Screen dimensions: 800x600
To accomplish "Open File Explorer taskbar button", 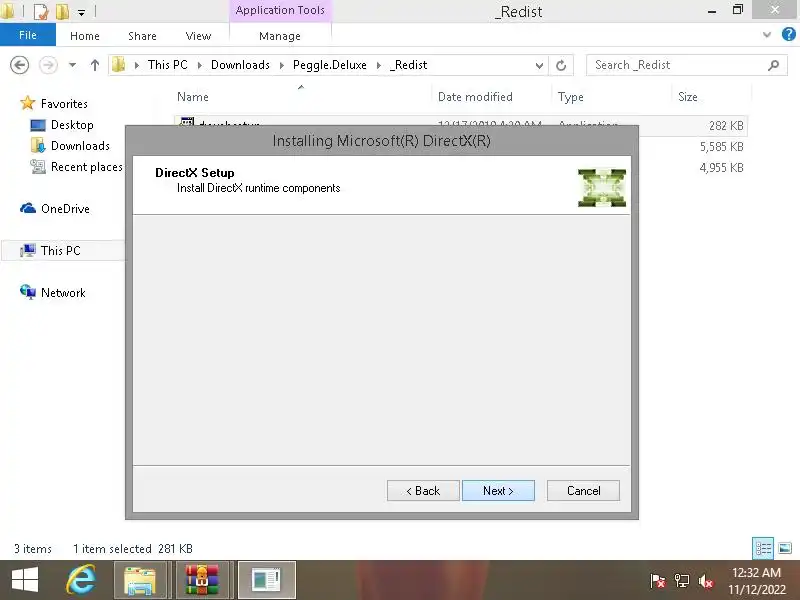I will pos(140,580).
